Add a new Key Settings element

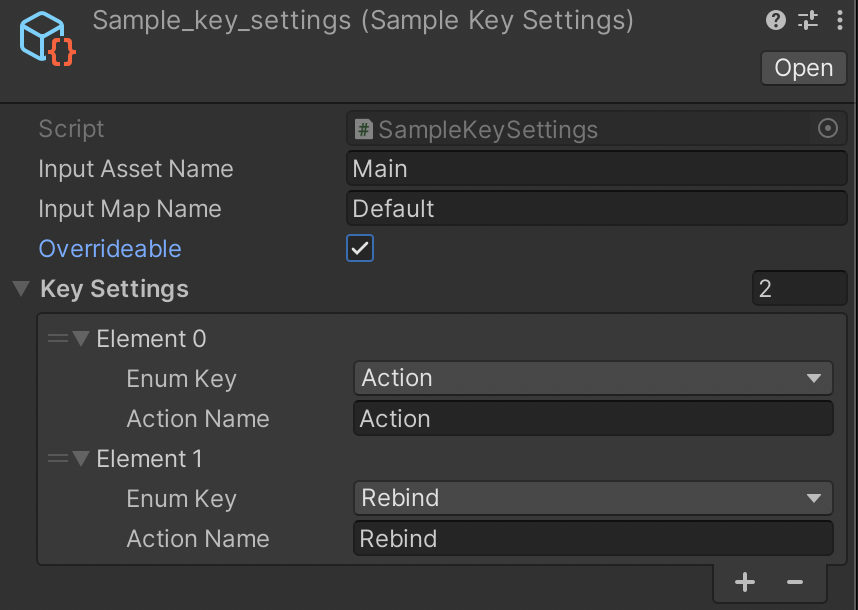tap(744, 582)
